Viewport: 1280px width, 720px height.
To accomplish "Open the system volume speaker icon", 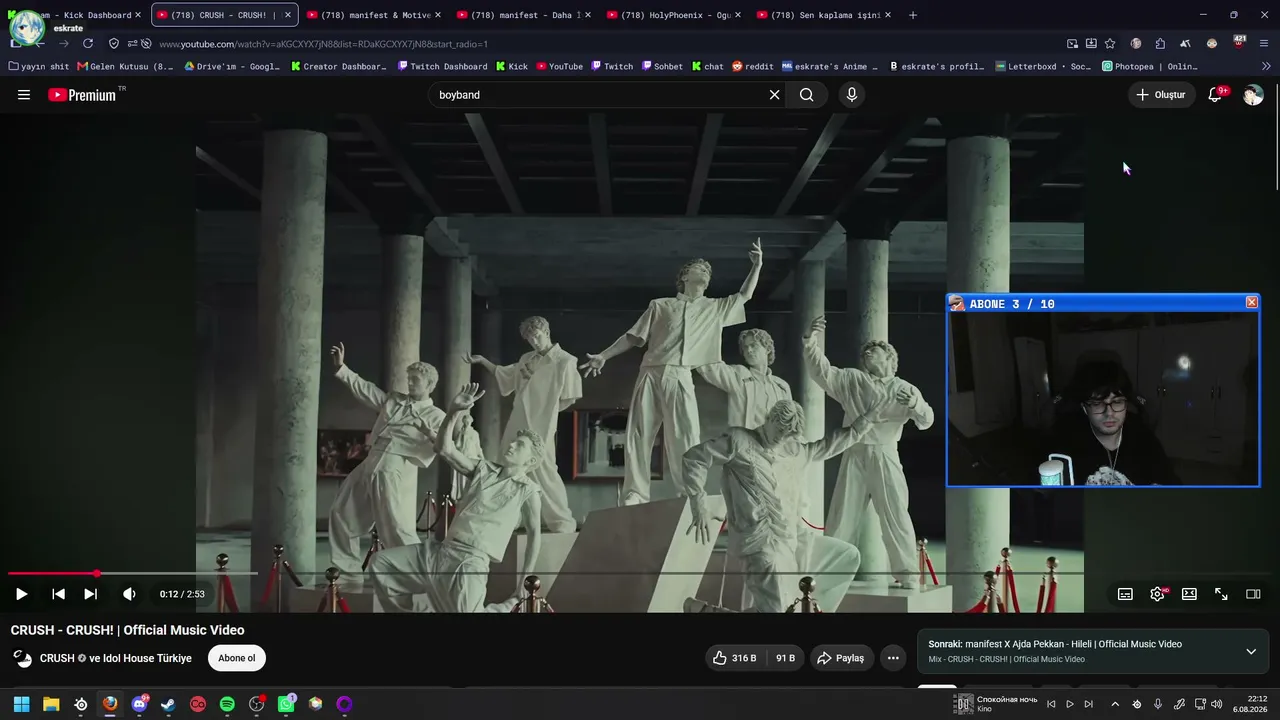I will (1217, 704).
